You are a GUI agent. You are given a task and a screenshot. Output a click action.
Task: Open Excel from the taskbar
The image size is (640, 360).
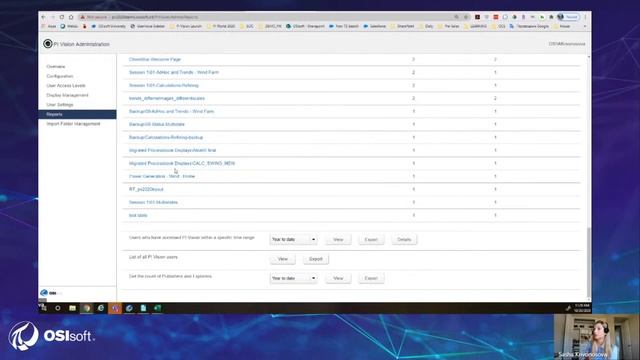(x=158, y=308)
